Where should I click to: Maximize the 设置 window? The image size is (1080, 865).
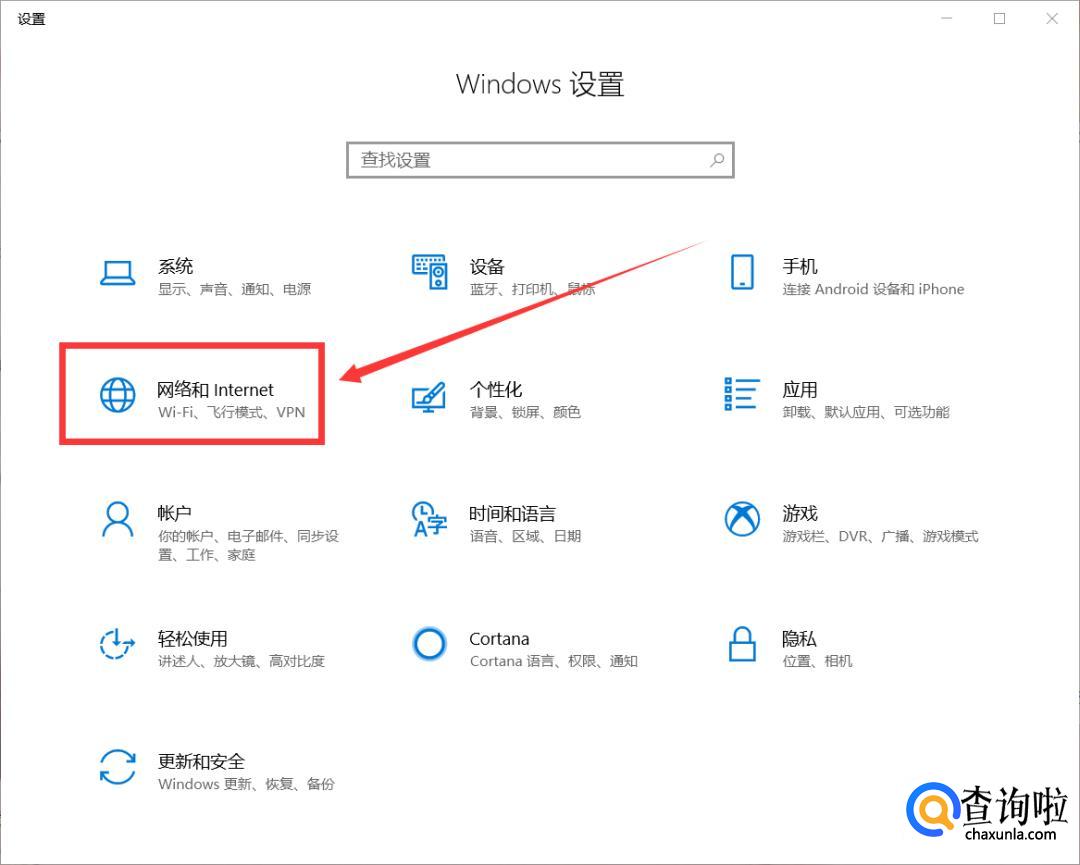[999, 19]
